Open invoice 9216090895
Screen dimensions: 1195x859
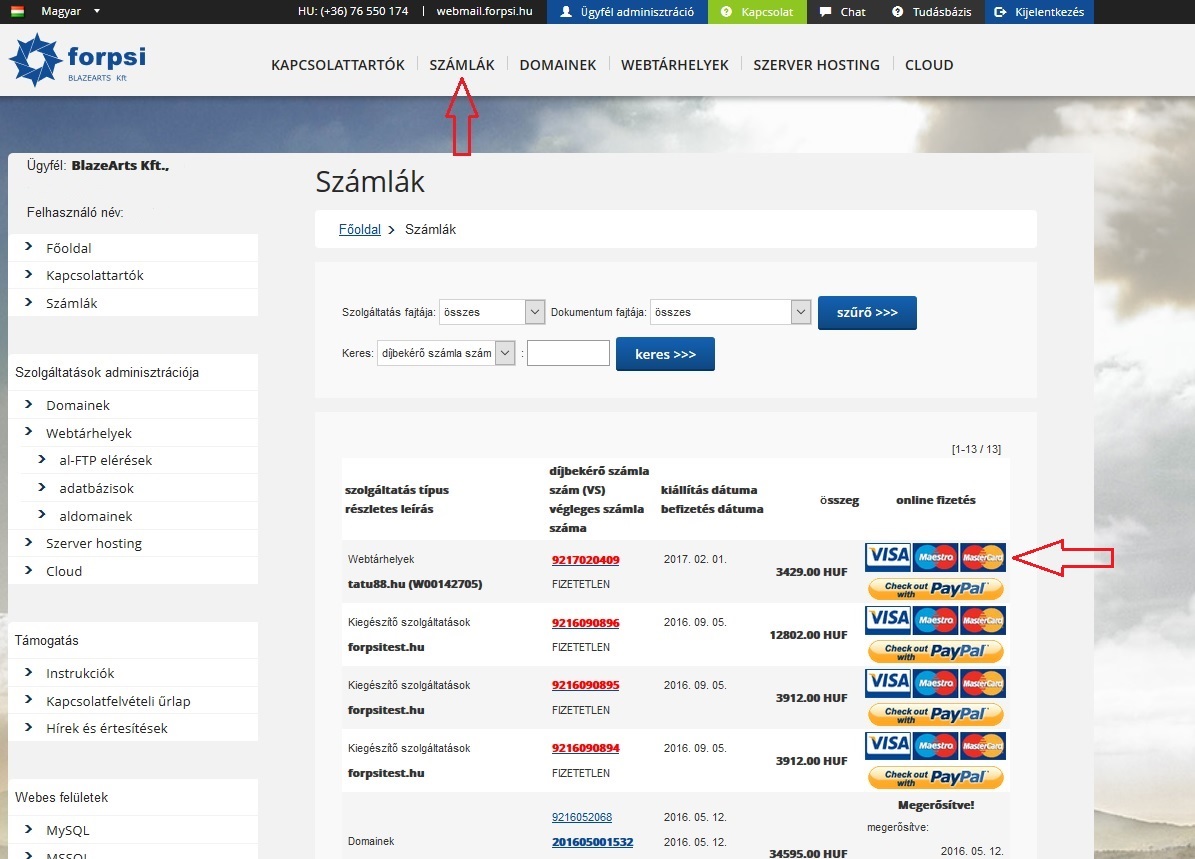tap(585, 685)
